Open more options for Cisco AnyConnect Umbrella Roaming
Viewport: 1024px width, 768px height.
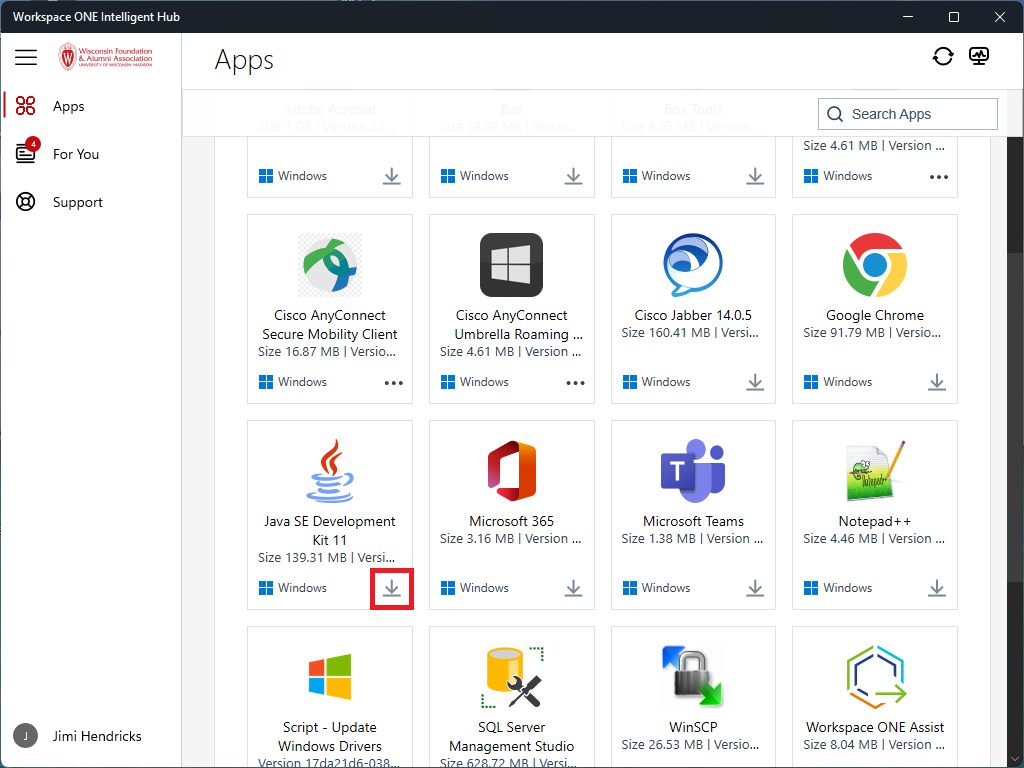(575, 383)
